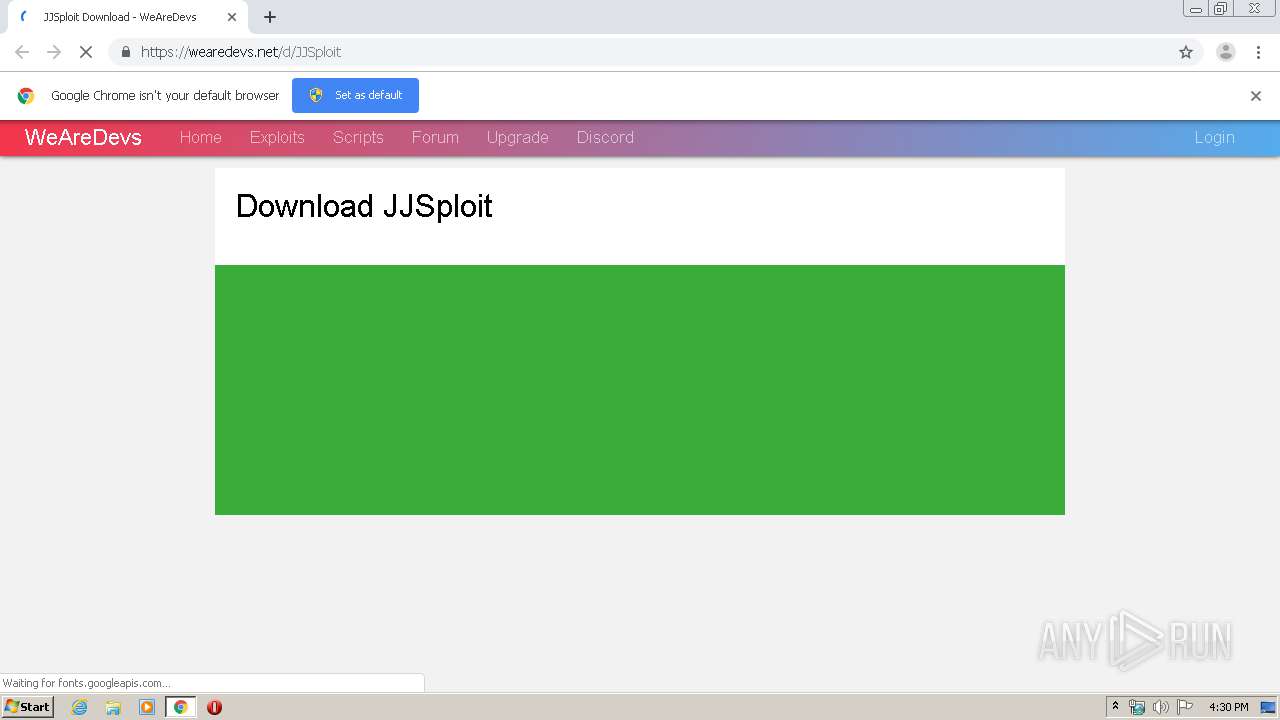Click the Show desktop button

(x=1269, y=707)
